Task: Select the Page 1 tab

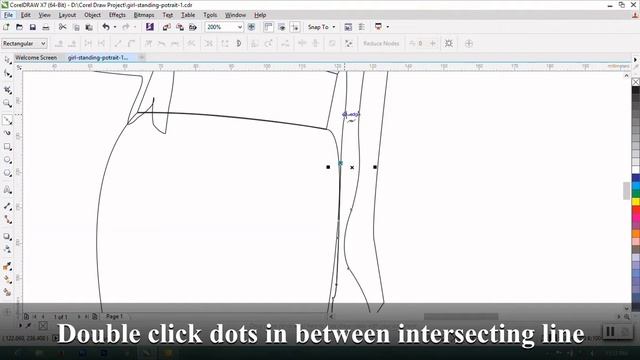Action: [114, 316]
